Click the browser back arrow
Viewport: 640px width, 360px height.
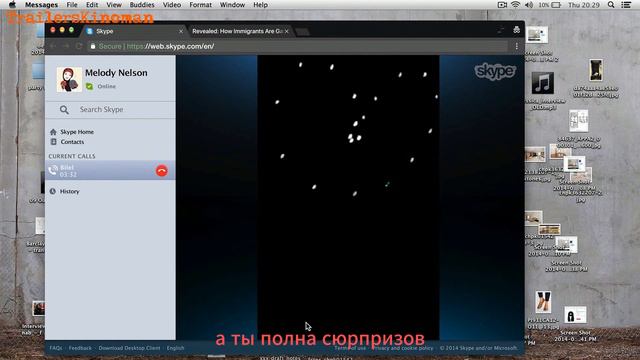(x=53, y=46)
